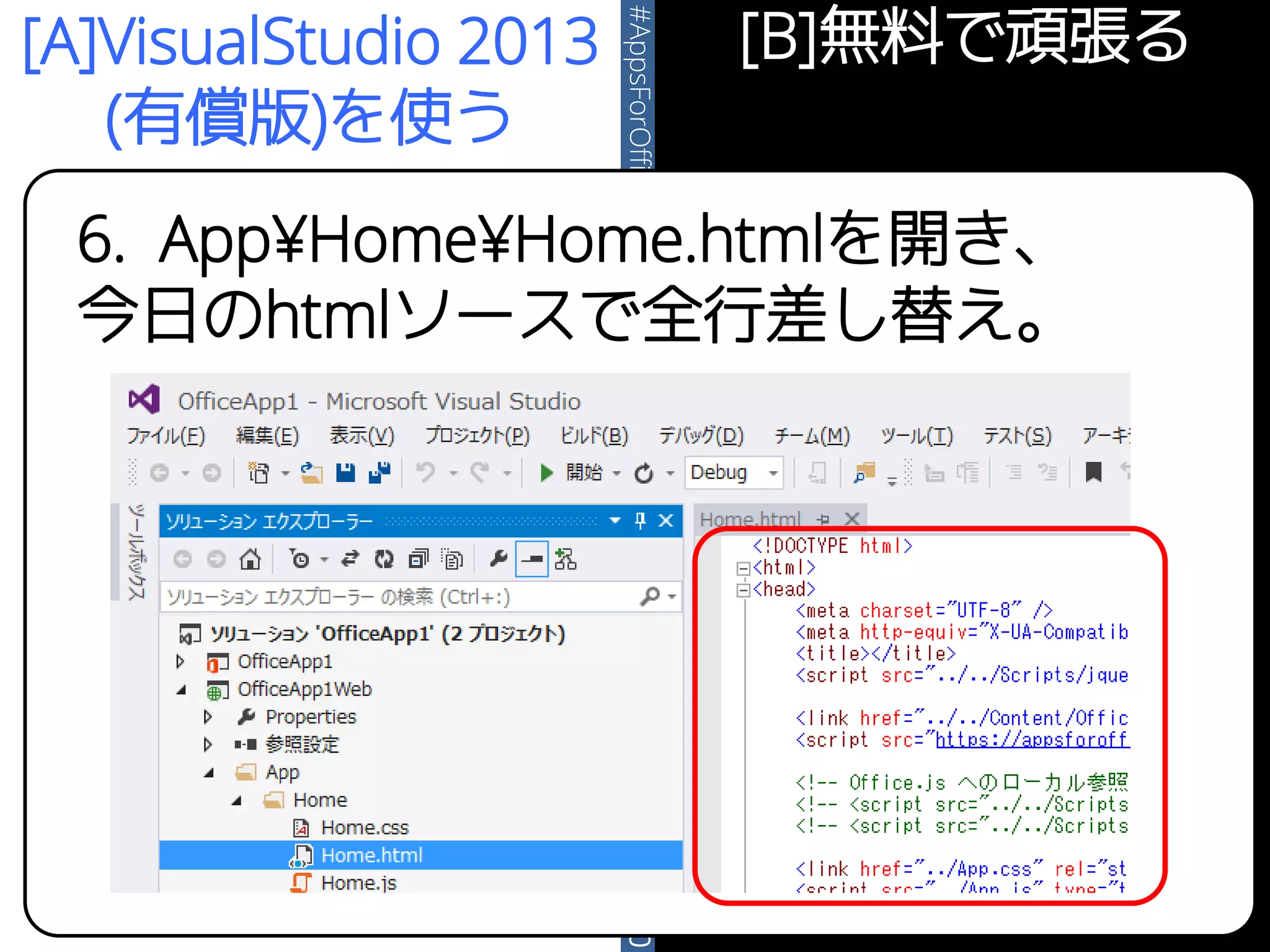The width and height of the screenshot is (1270, 952).
Task: Open the ツール(T) menu
Action: coord(917,436)
